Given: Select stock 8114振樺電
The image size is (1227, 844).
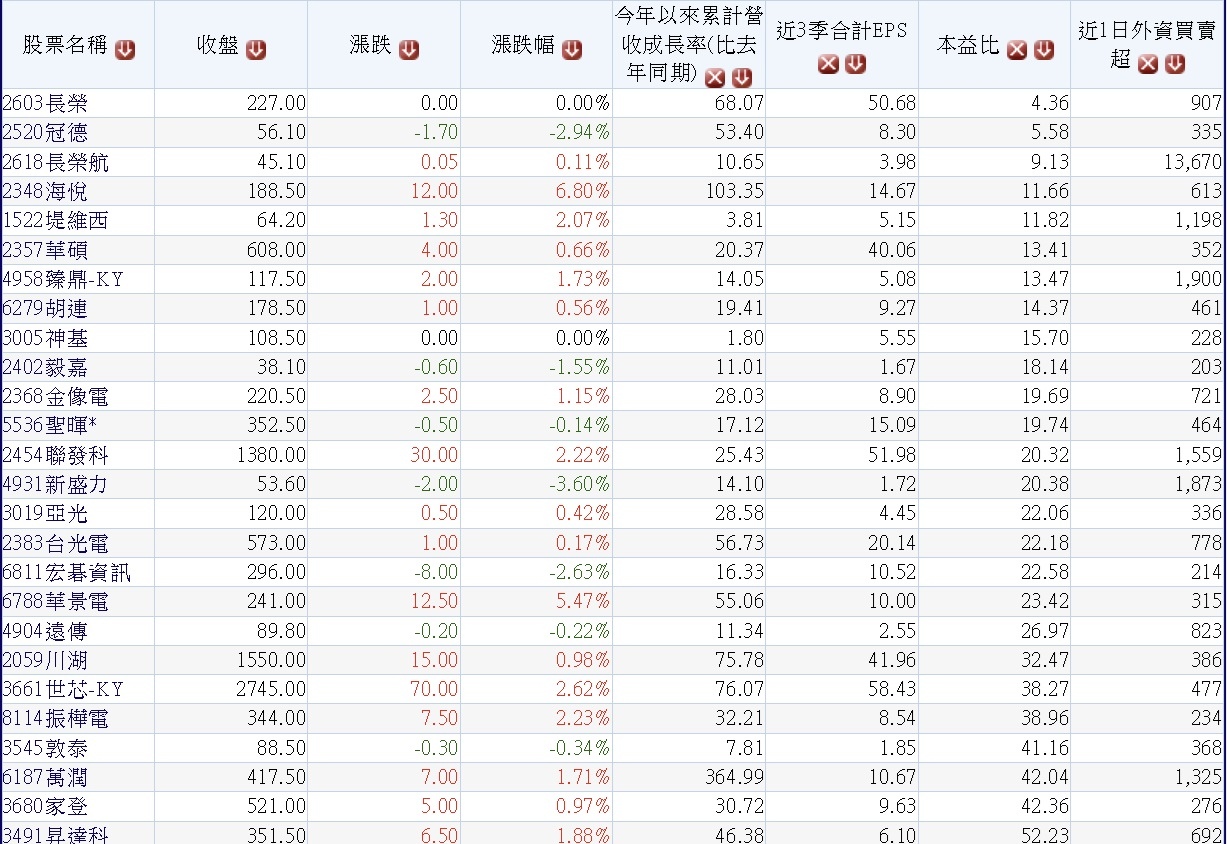Looking at the screenshot, I should pos(55,719).
